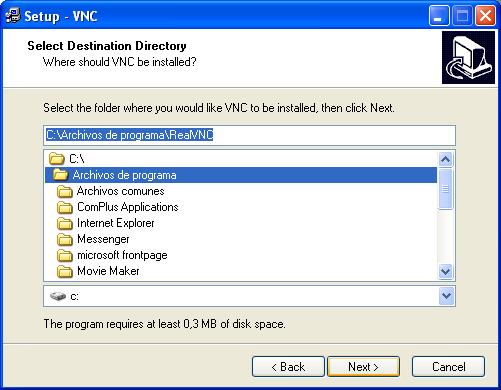
Task: Click the Internet Explorer folder icon
Action: tap(65, 223)
